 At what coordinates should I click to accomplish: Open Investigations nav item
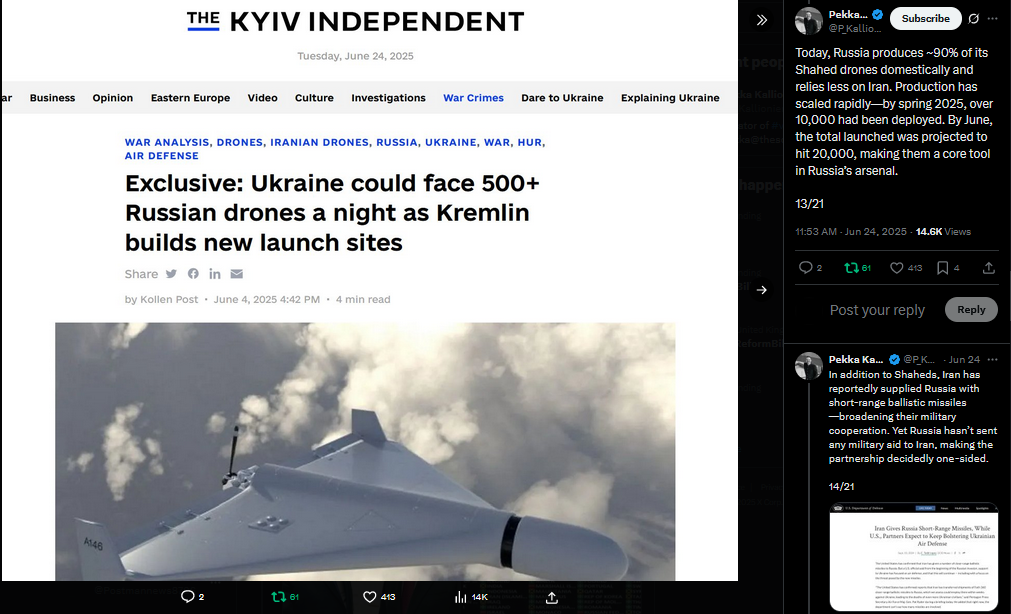pyautogui.click(x=388, y=98)
